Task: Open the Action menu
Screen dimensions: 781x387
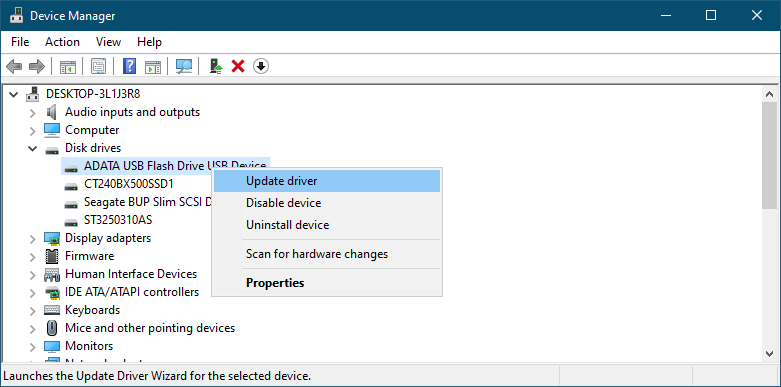Action: 62,42
